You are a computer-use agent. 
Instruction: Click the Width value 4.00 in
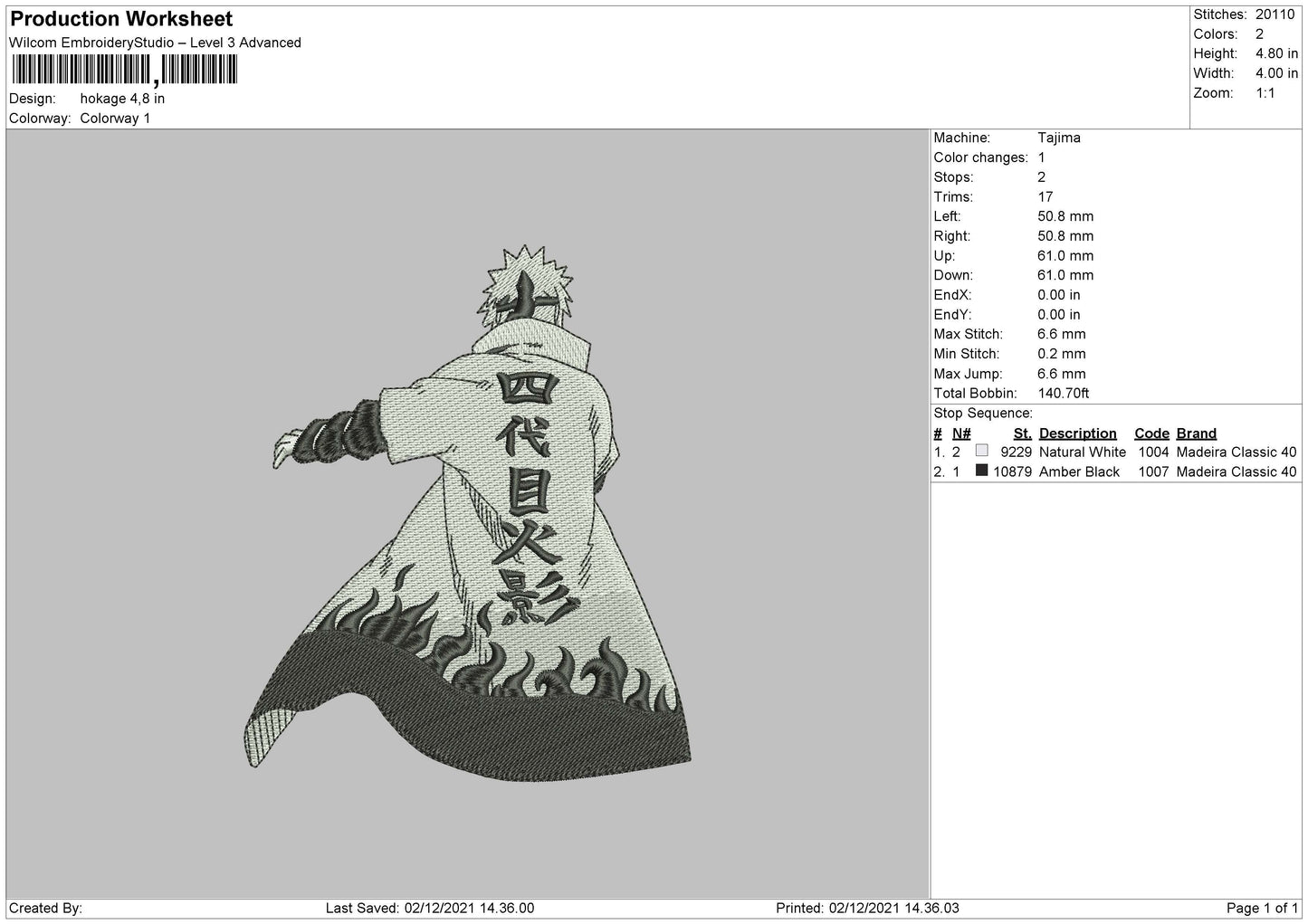pos(1276,73)
